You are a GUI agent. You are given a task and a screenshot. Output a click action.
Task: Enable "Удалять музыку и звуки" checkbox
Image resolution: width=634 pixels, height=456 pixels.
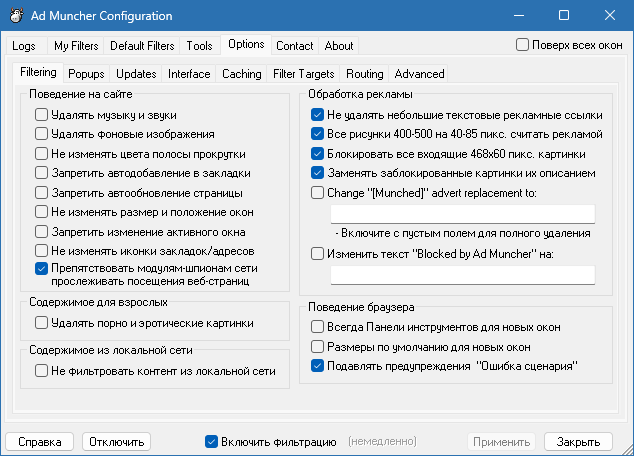pyautogui.click(x=41, y=115)
